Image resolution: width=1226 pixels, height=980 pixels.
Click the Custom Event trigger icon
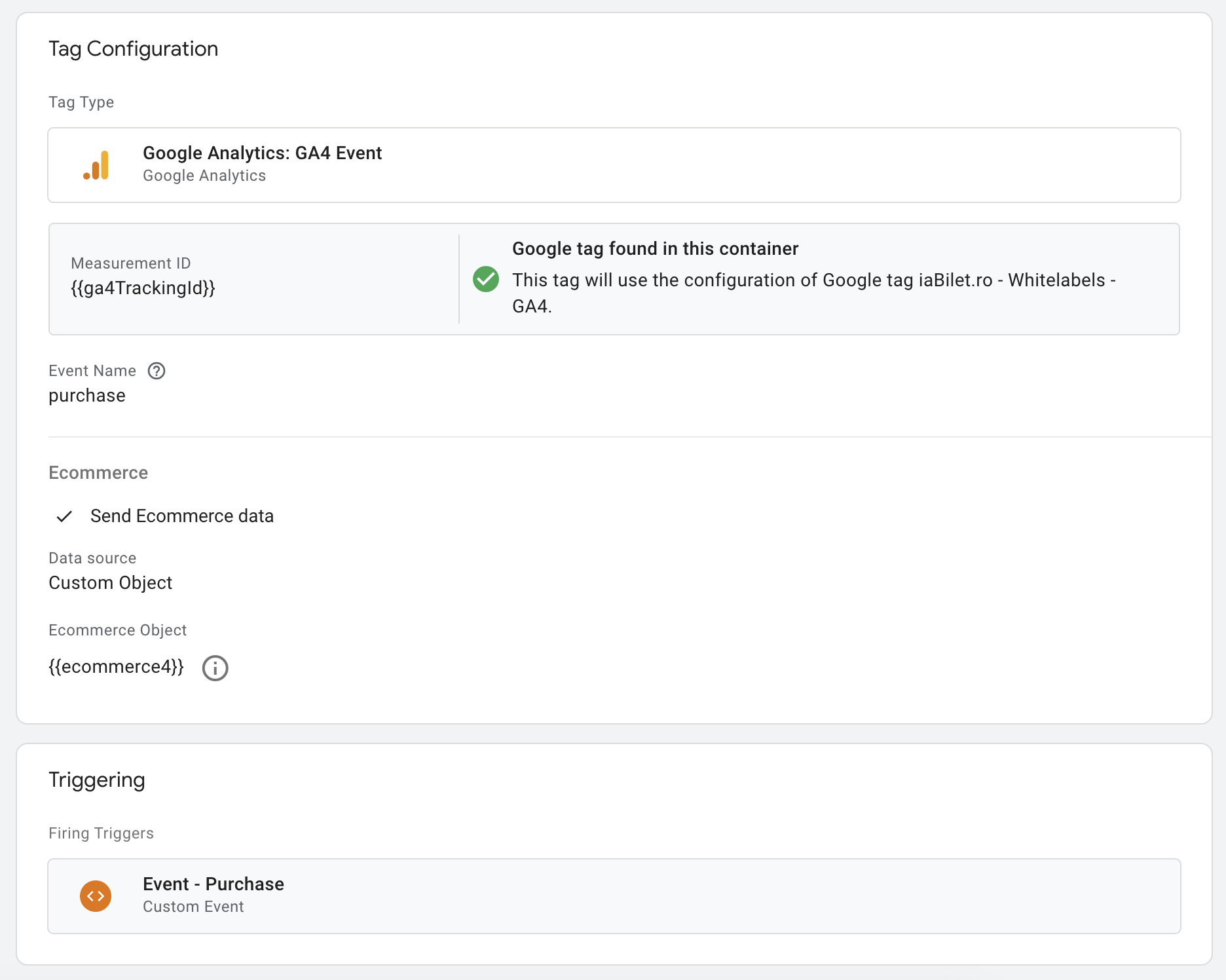click(x=96, y=896)
